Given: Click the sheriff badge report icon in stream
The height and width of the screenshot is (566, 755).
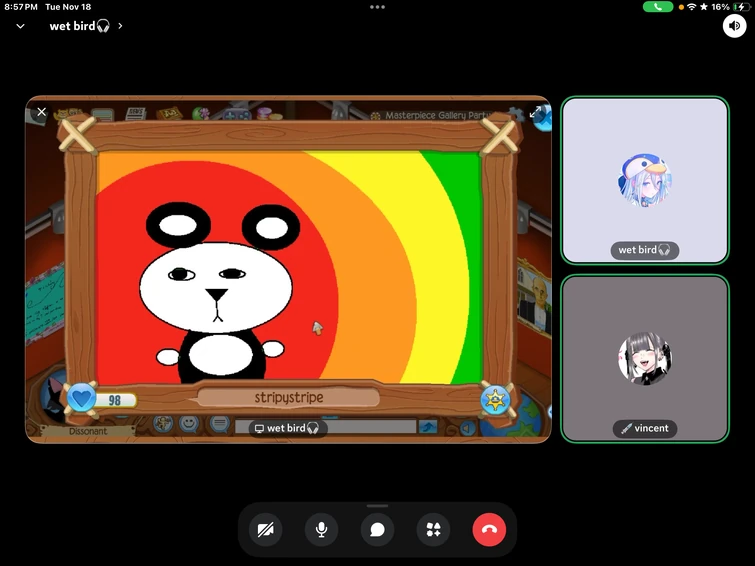Looking at the screenshot, I should 495,399.
